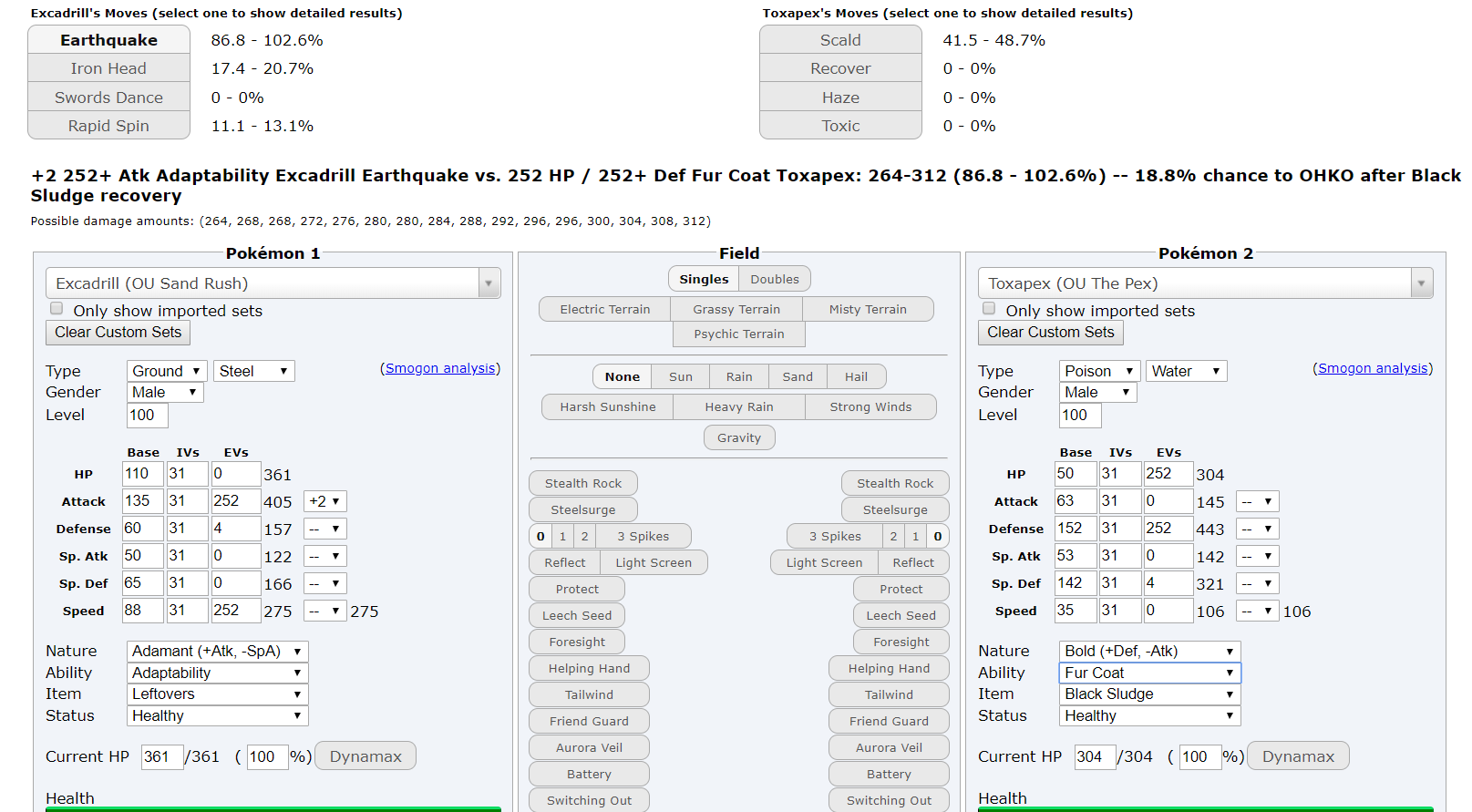Switch to Doubles format

(774, 279)
